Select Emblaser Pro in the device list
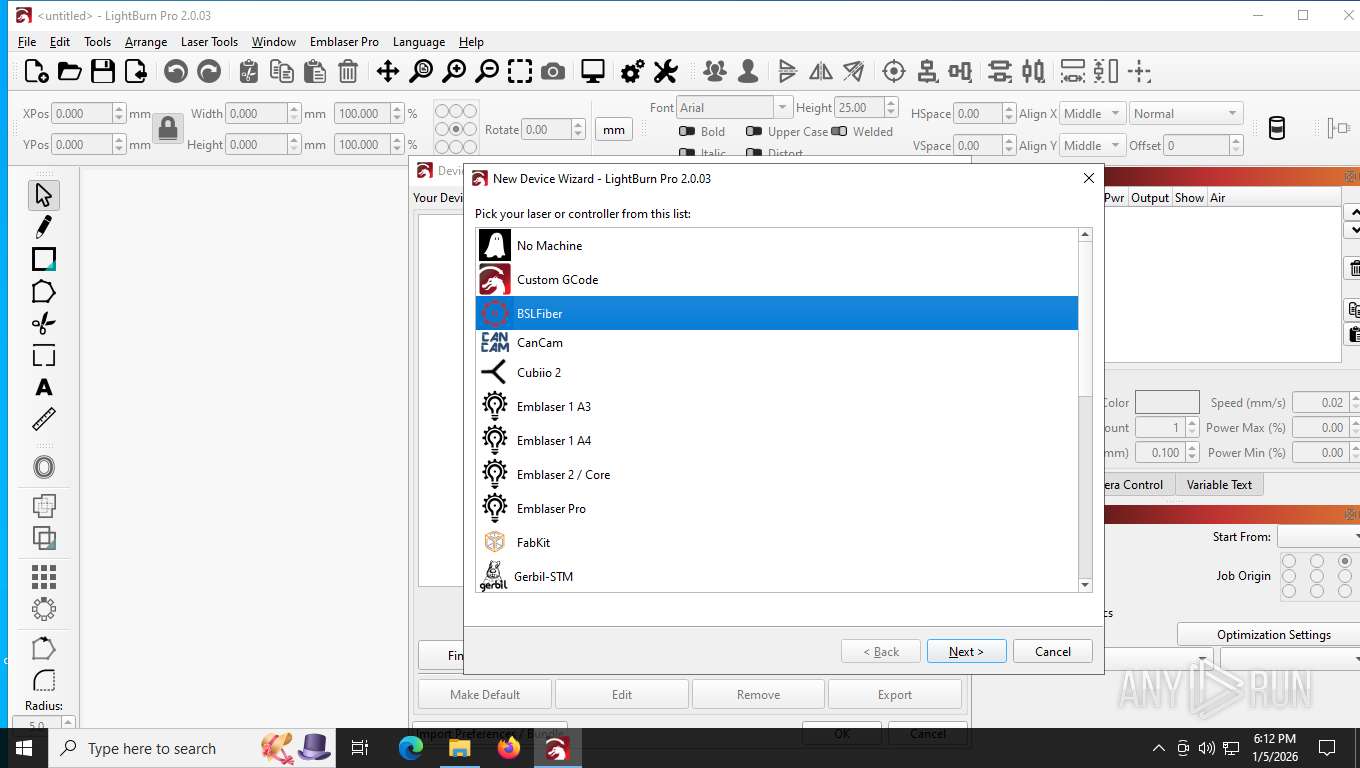Viewport: 1360px width, 768px height. click(777, 508)
